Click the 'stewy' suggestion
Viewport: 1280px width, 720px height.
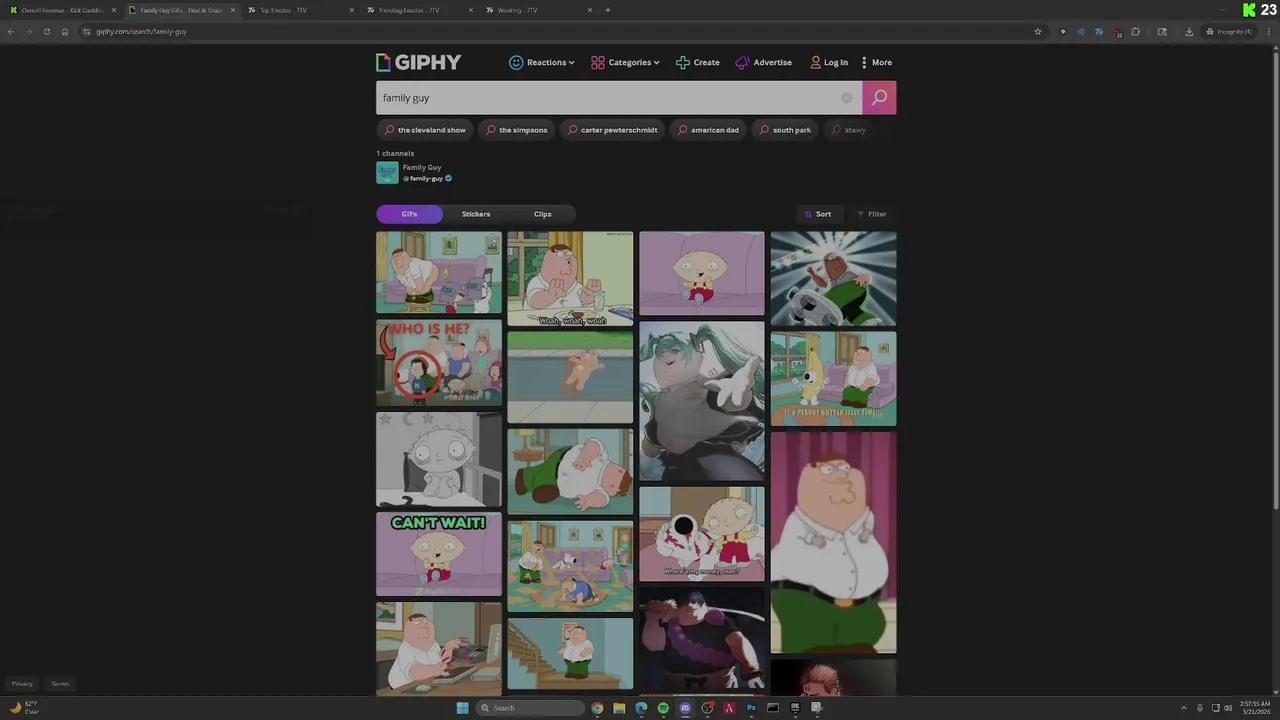coord(849,130)
